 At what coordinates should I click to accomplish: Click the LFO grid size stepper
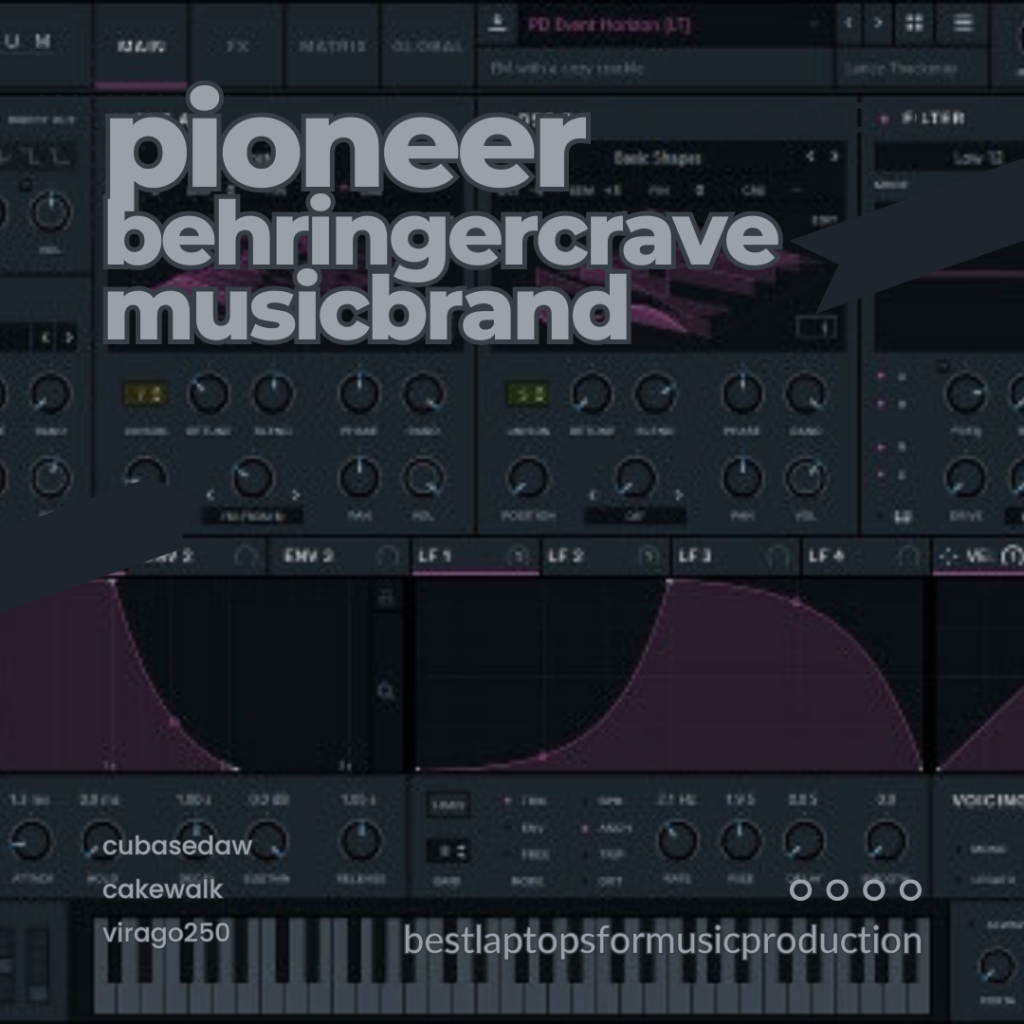[448, 852]
